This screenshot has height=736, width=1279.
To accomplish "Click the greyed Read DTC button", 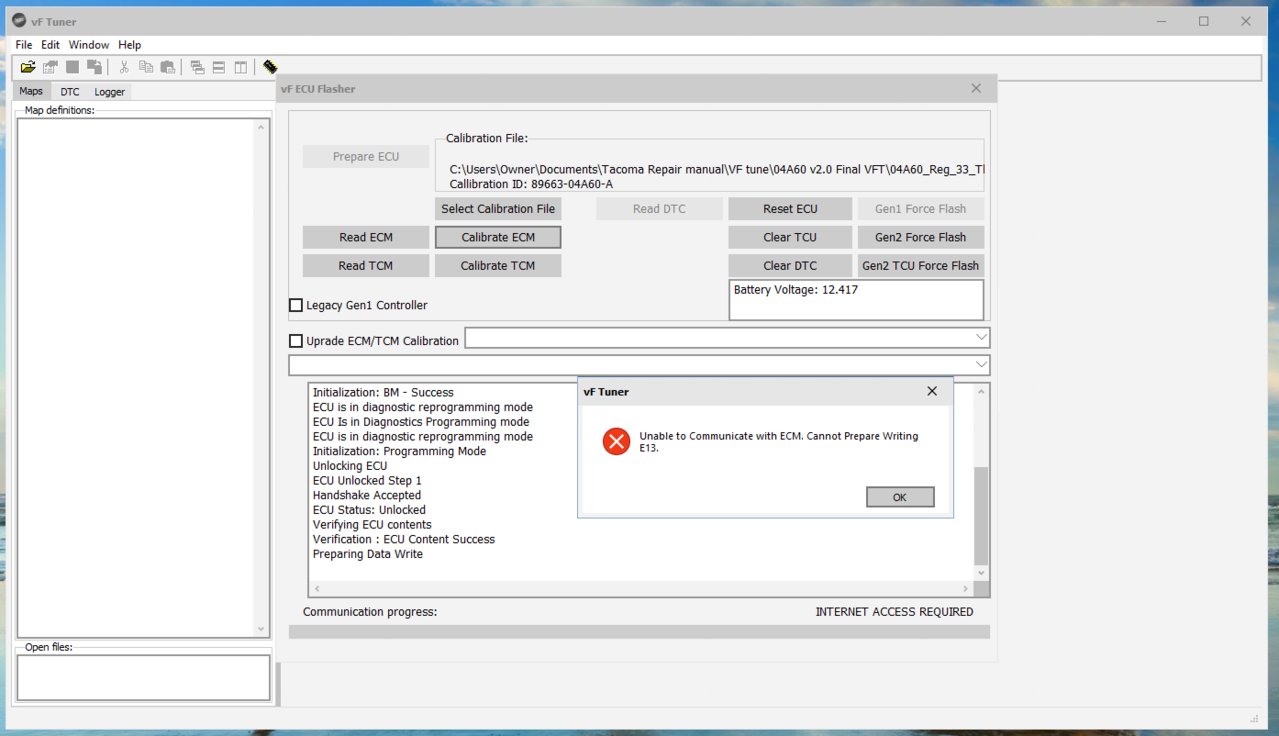I will (660, 209).
